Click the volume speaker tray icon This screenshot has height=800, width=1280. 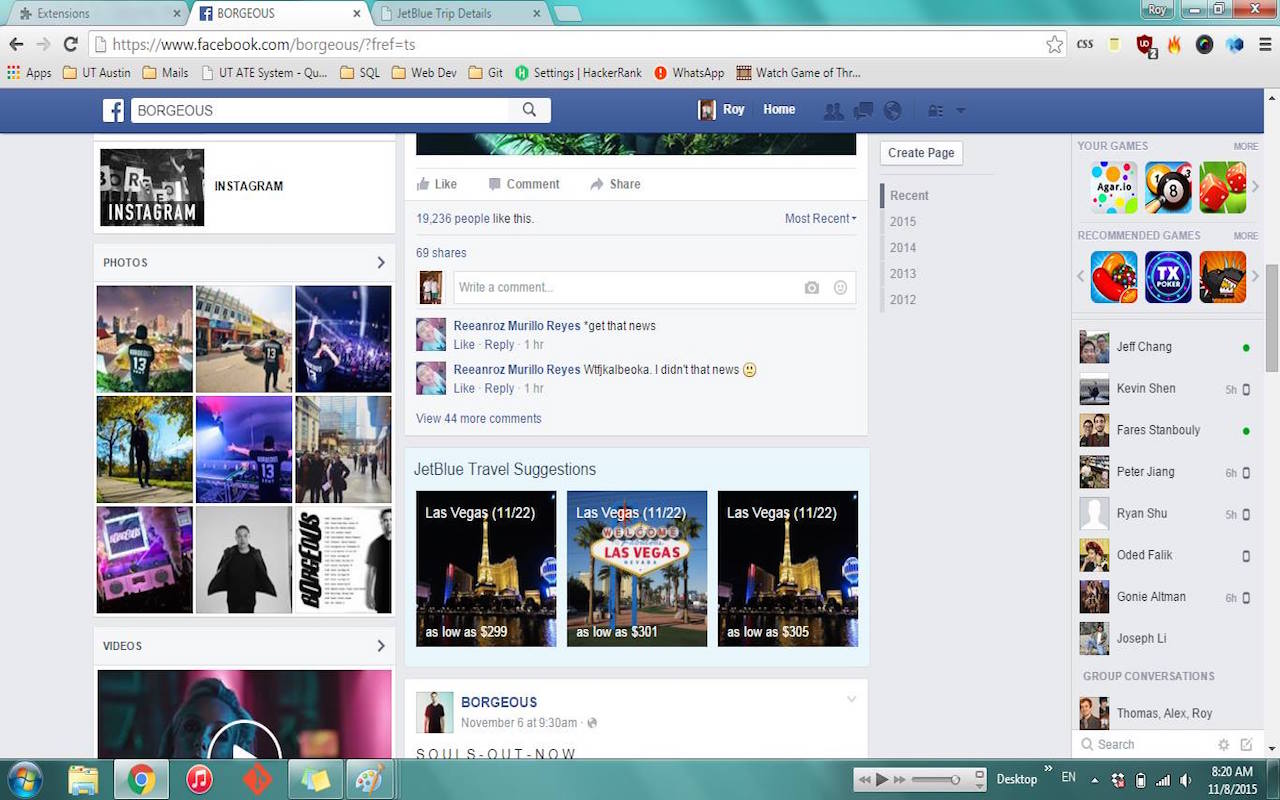pyautogui.click(x=1186, y=780)
